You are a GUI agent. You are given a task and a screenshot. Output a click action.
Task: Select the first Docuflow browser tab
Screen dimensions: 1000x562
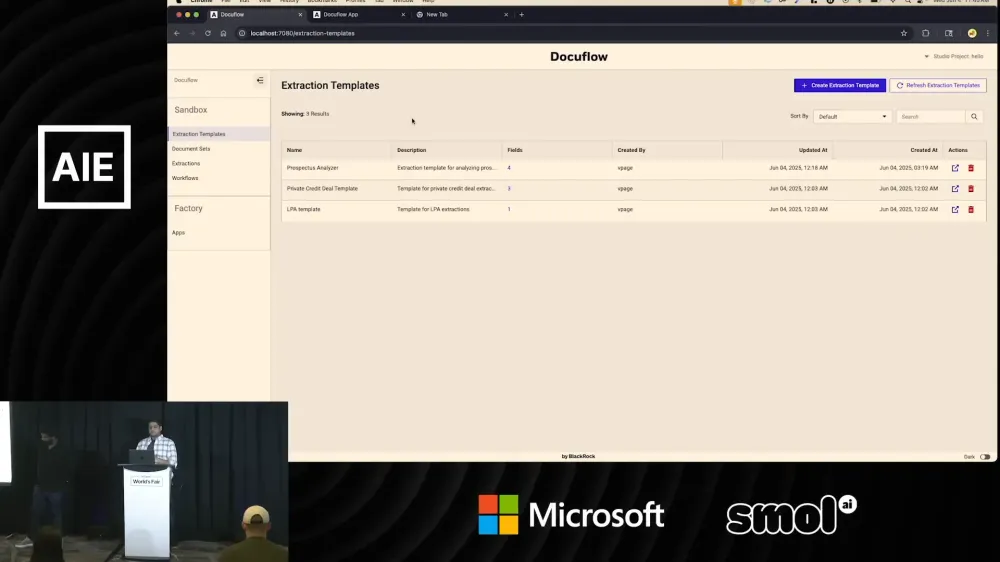(257, 15)
